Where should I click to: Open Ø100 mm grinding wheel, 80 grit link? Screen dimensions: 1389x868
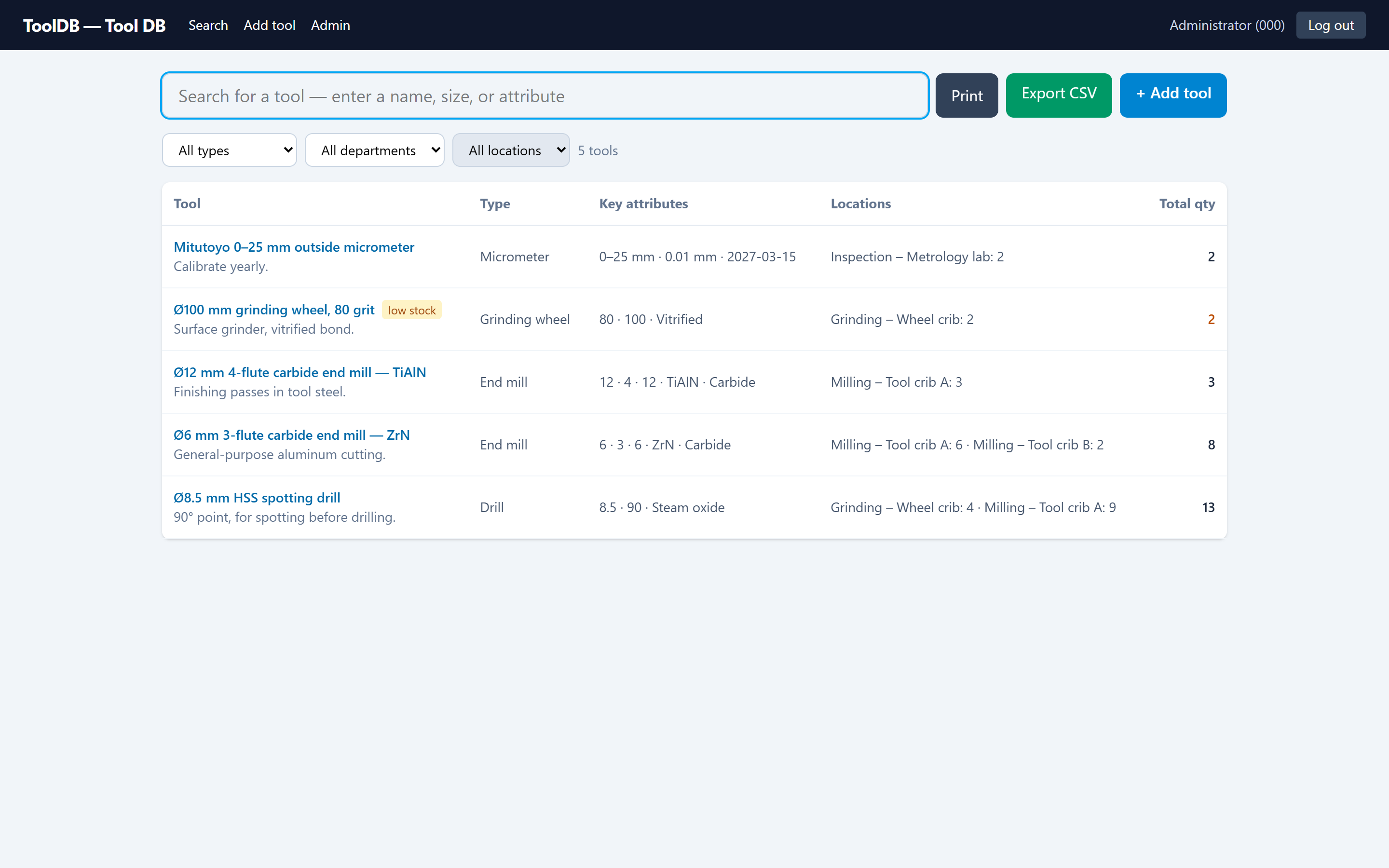click(274, 310)
